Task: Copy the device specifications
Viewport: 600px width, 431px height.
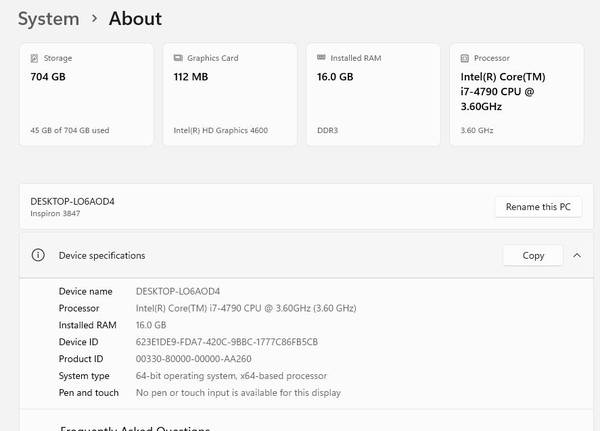Action: [533, 255]
